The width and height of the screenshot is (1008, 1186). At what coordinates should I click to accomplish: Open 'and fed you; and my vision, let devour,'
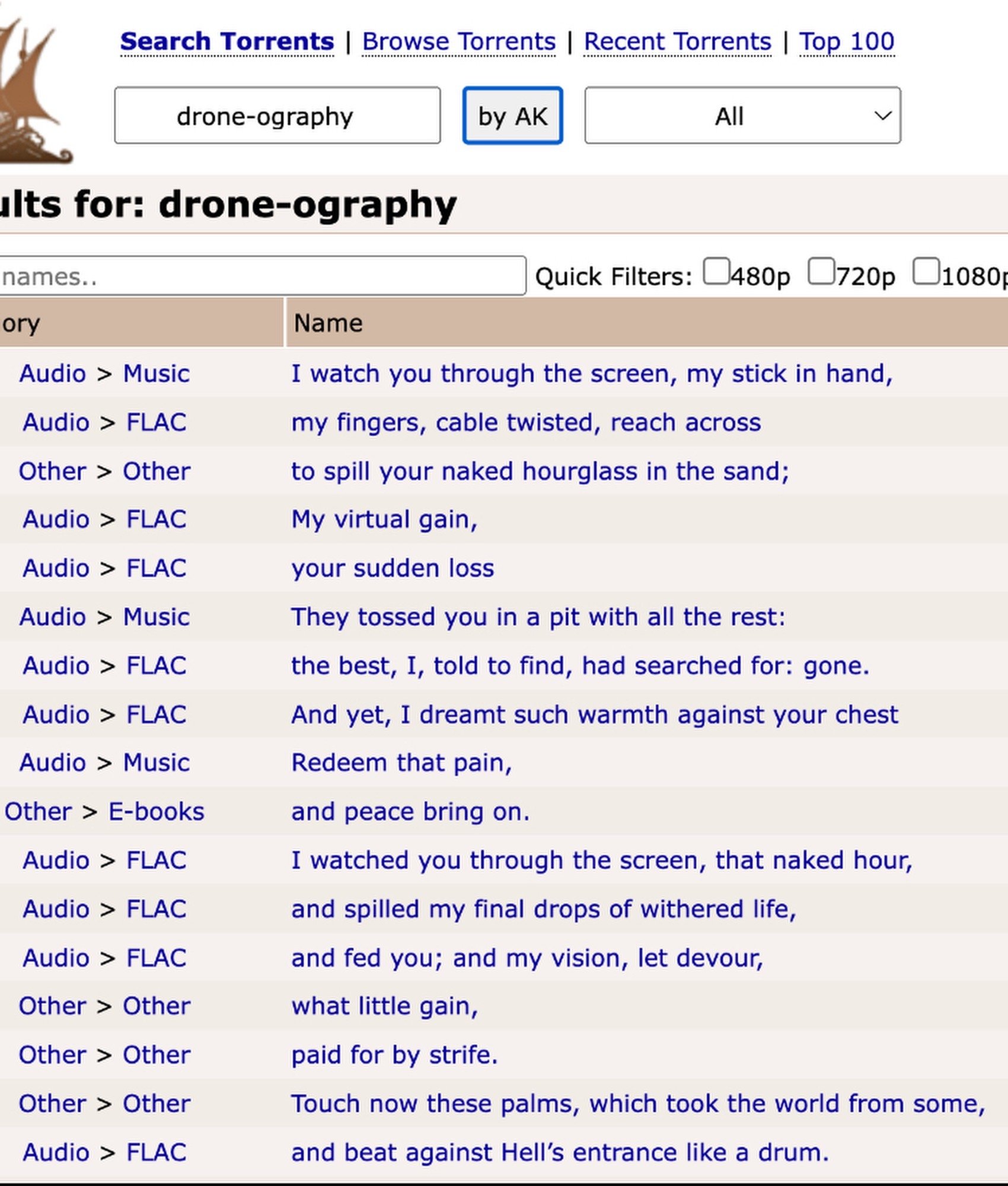[x=527, y=958]
